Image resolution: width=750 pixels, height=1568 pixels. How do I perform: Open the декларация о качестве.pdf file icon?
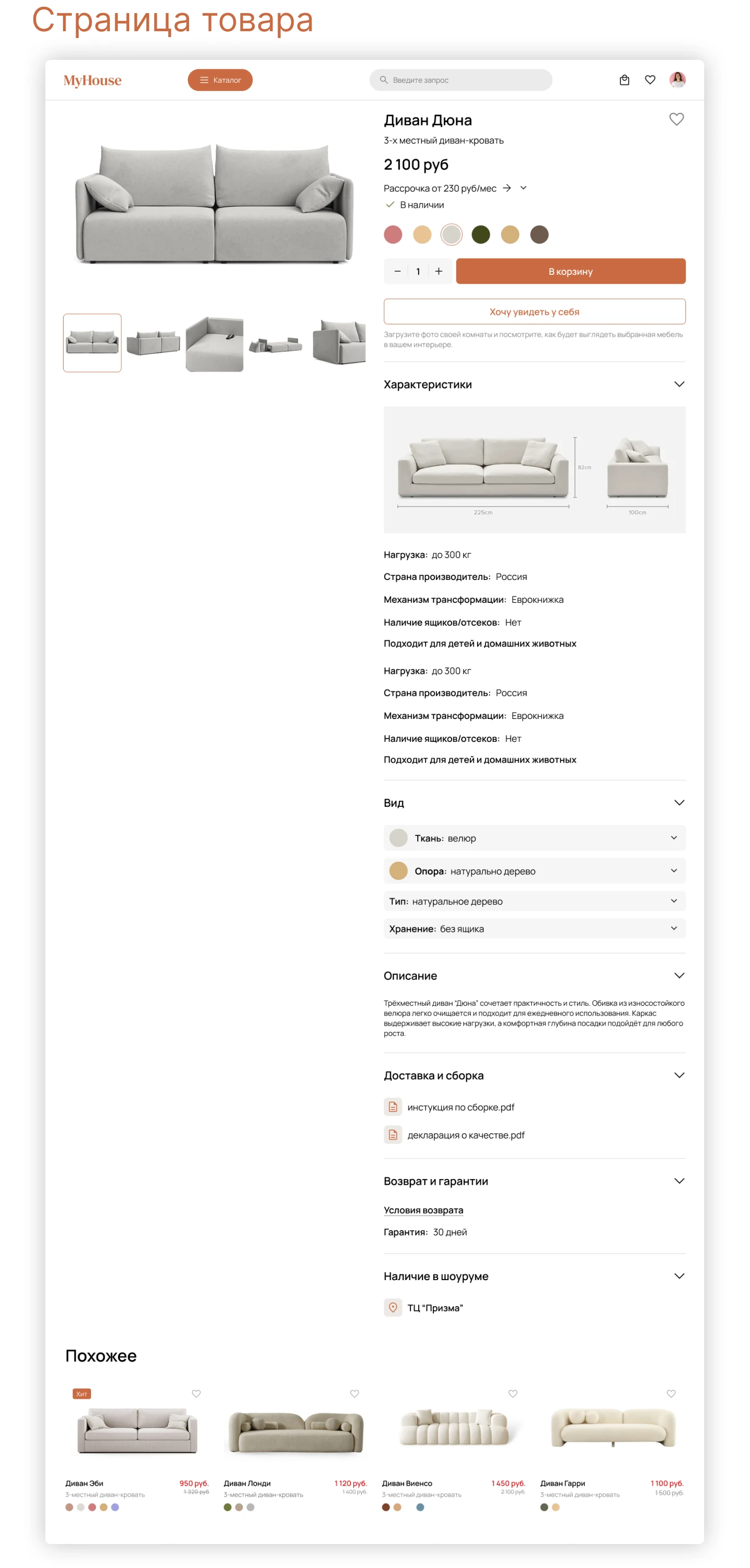(x=393, y=1134)
